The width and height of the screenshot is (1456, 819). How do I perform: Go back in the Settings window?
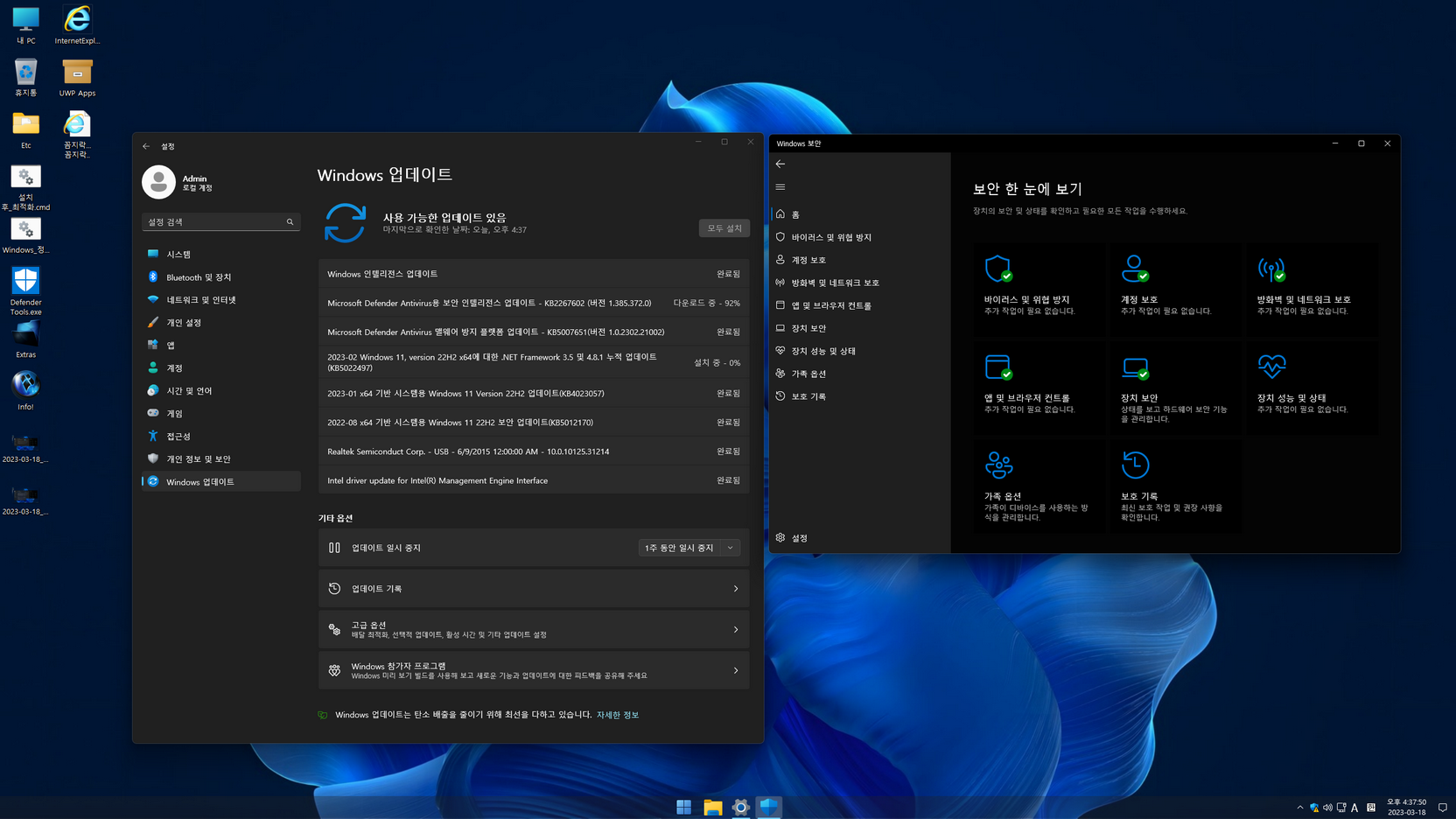coord(146,146)
